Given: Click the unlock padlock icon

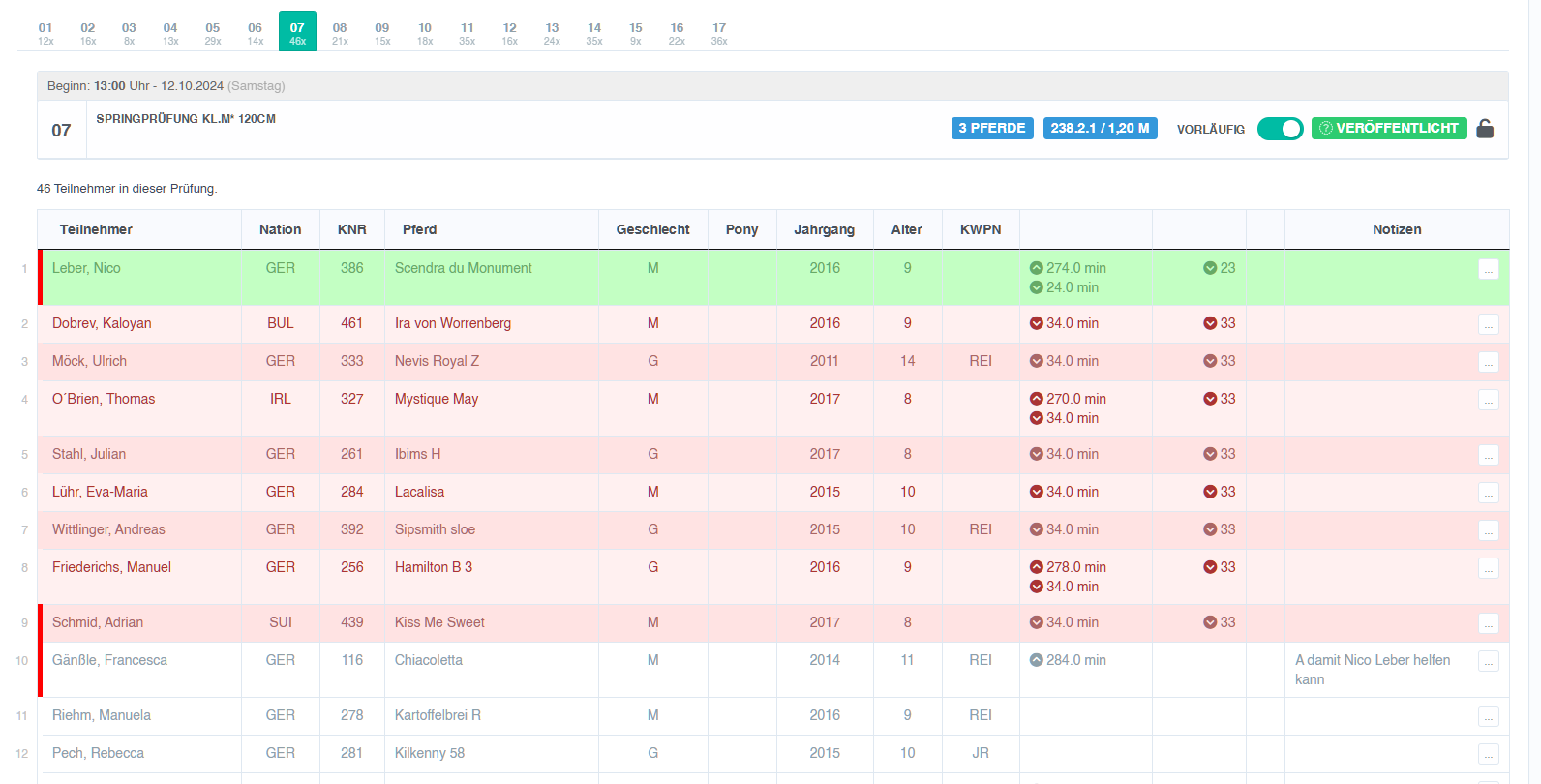Looking at the screenshot, I should [1485, 129].
